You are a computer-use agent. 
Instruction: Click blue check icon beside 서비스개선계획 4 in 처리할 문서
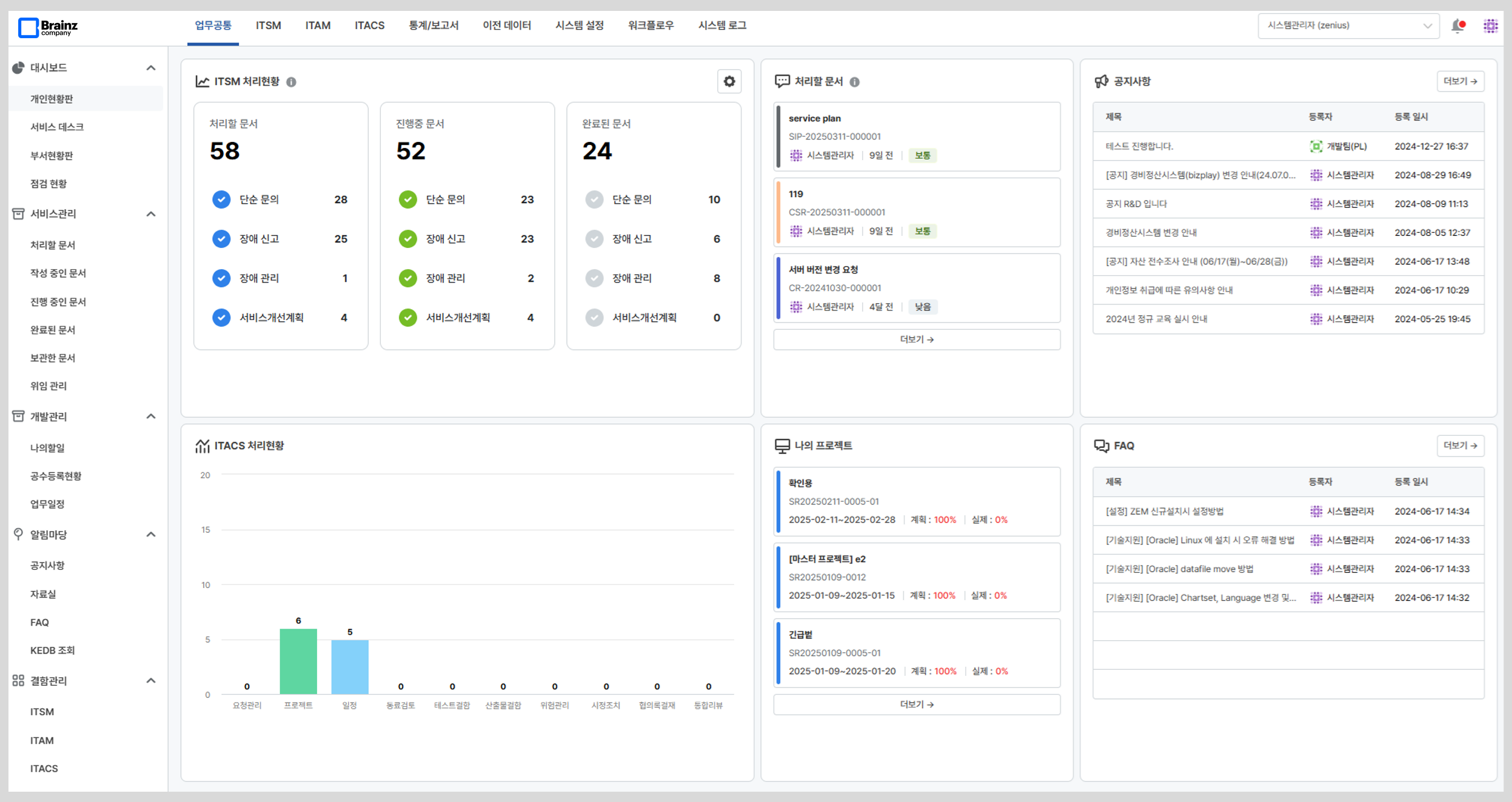[221, 318]
